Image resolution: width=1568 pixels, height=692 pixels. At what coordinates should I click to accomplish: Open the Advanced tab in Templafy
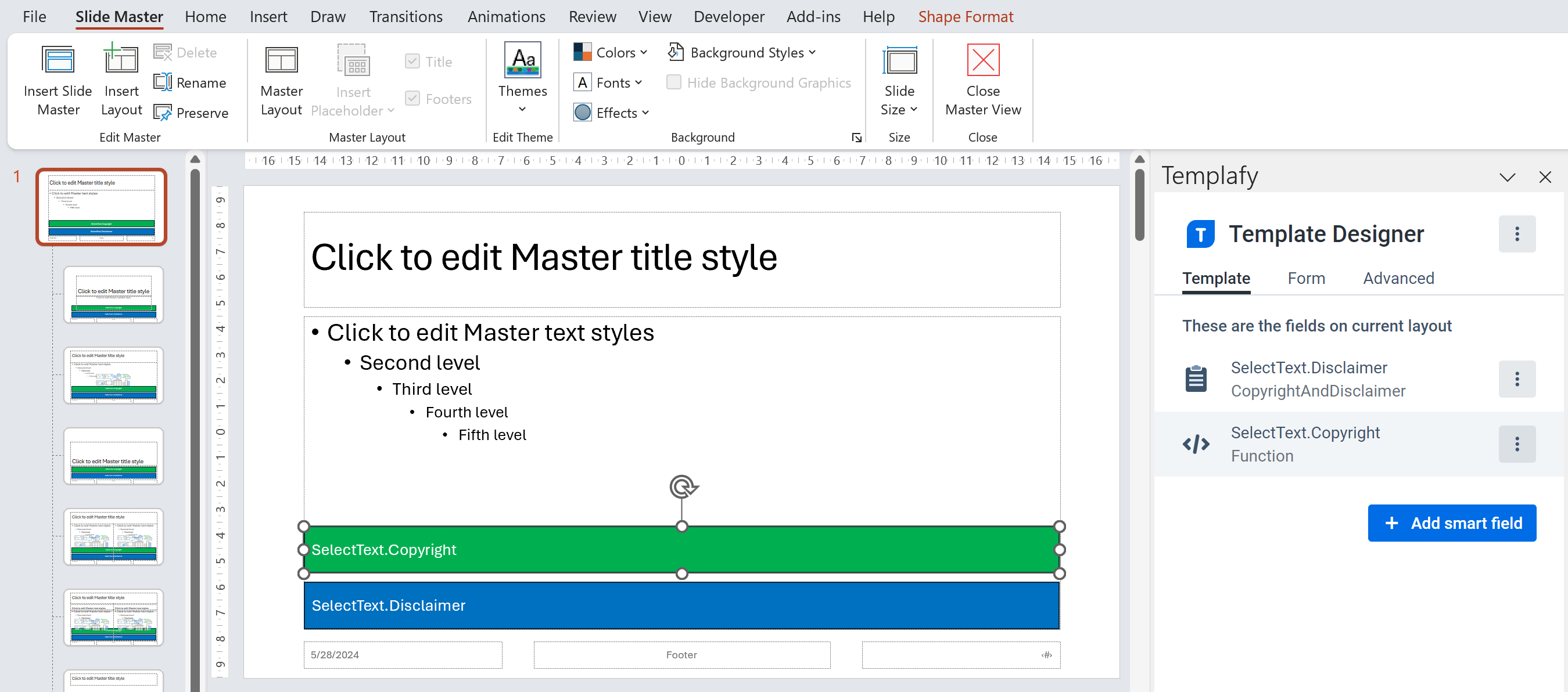tap(1398, 279)
